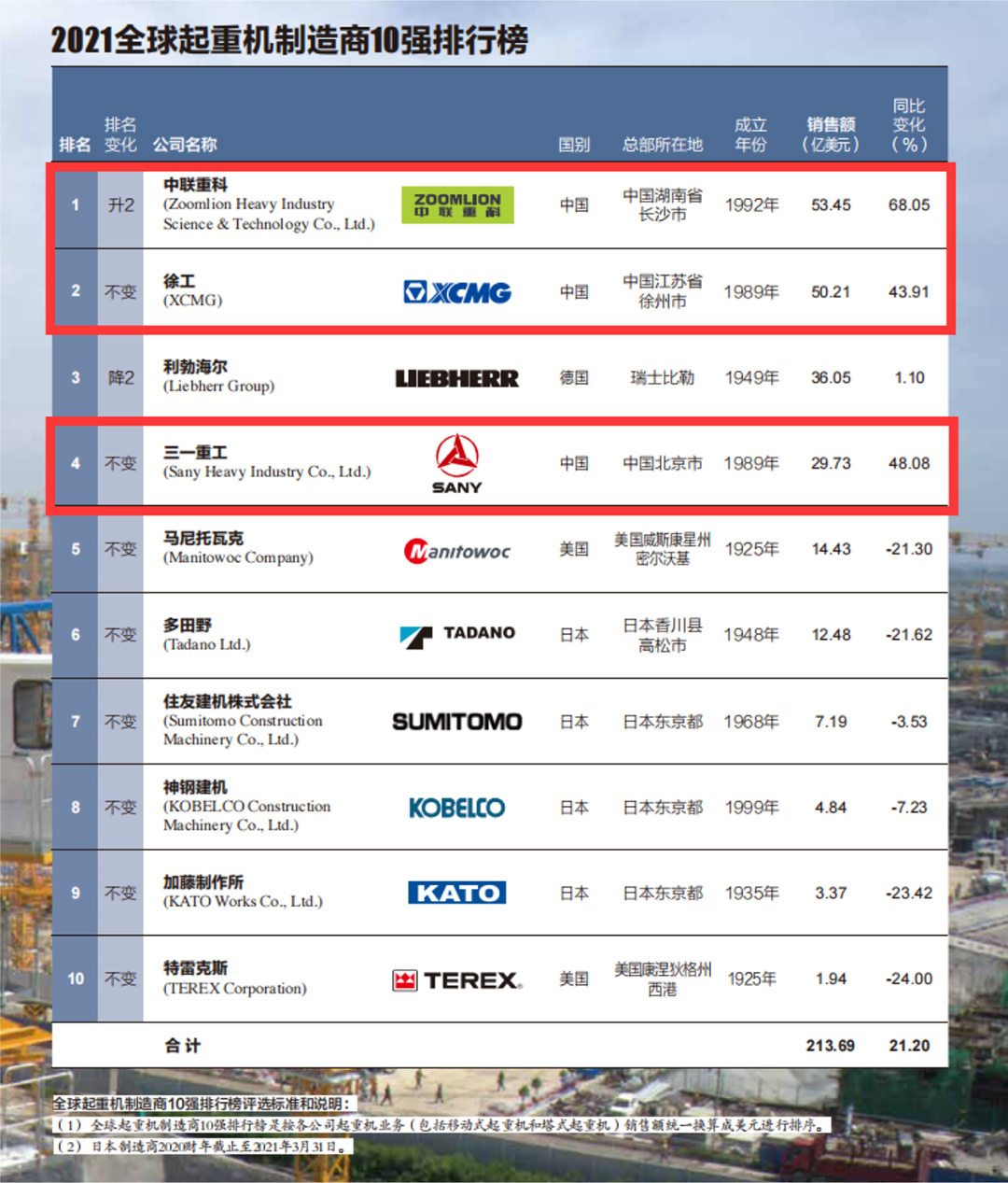
Task: Click the "总部所在地" column header
Action: pyautogui.click(x=663, y=145)
